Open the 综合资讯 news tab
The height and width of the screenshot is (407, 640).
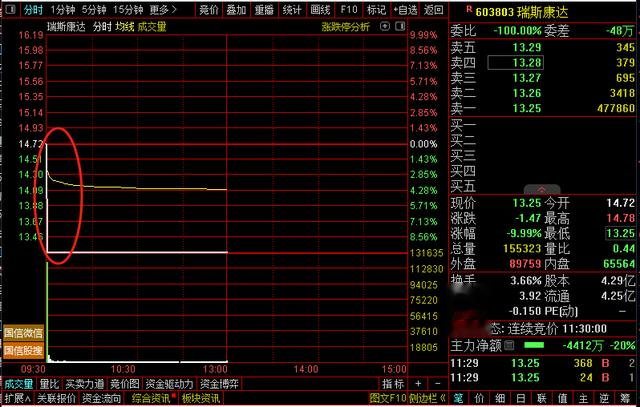pyautogui.click(x=152, y=398)
